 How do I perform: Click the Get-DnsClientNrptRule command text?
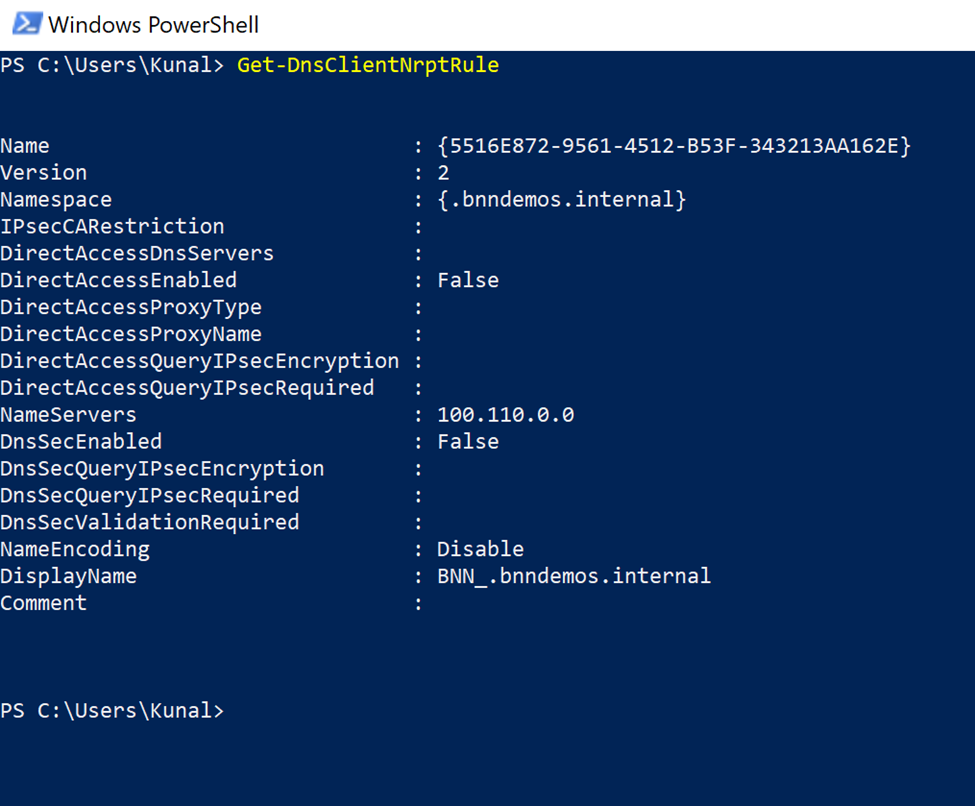click(367, 66)
